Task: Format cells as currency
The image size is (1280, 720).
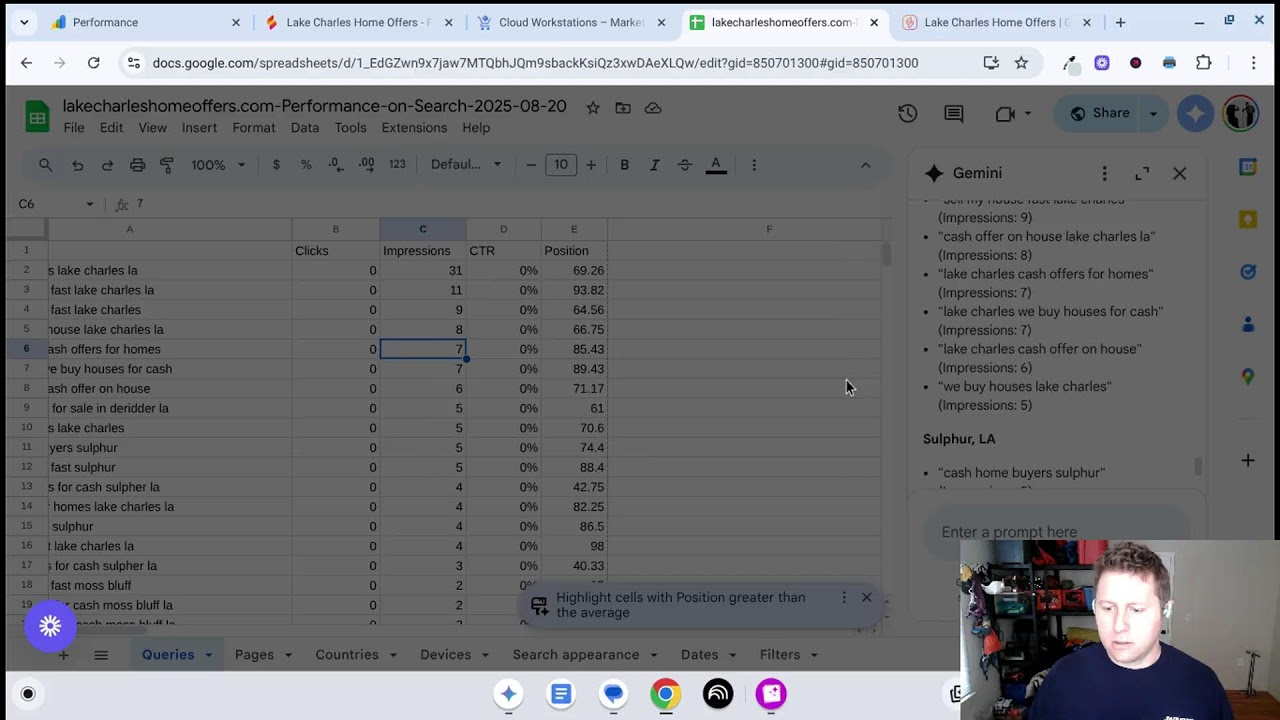Action: click(276, 165)
